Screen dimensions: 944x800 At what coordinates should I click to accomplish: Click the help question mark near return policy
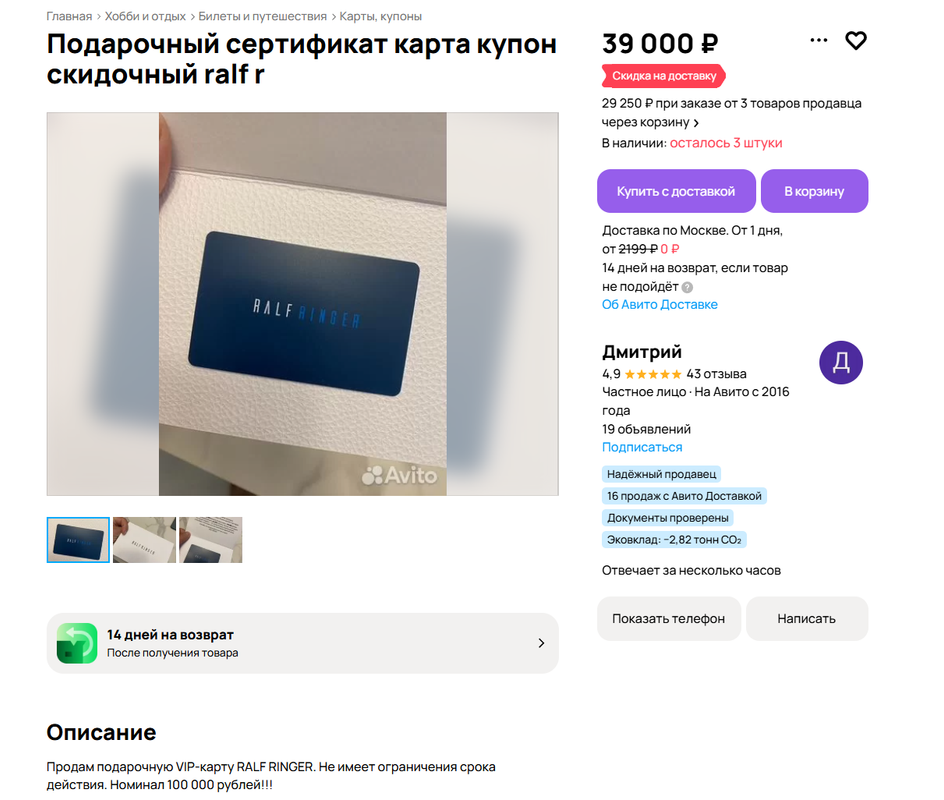(x=687, y=287)
